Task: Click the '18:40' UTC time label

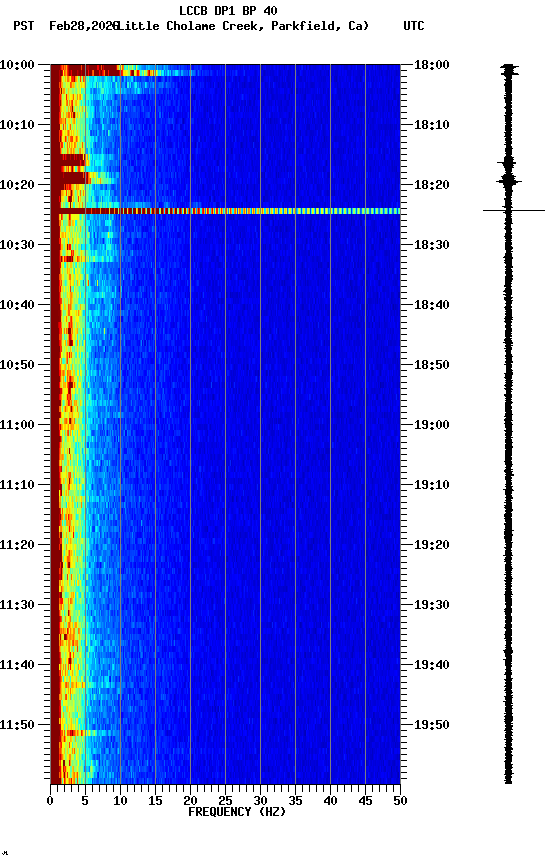Action: click(x=432, y=305)
